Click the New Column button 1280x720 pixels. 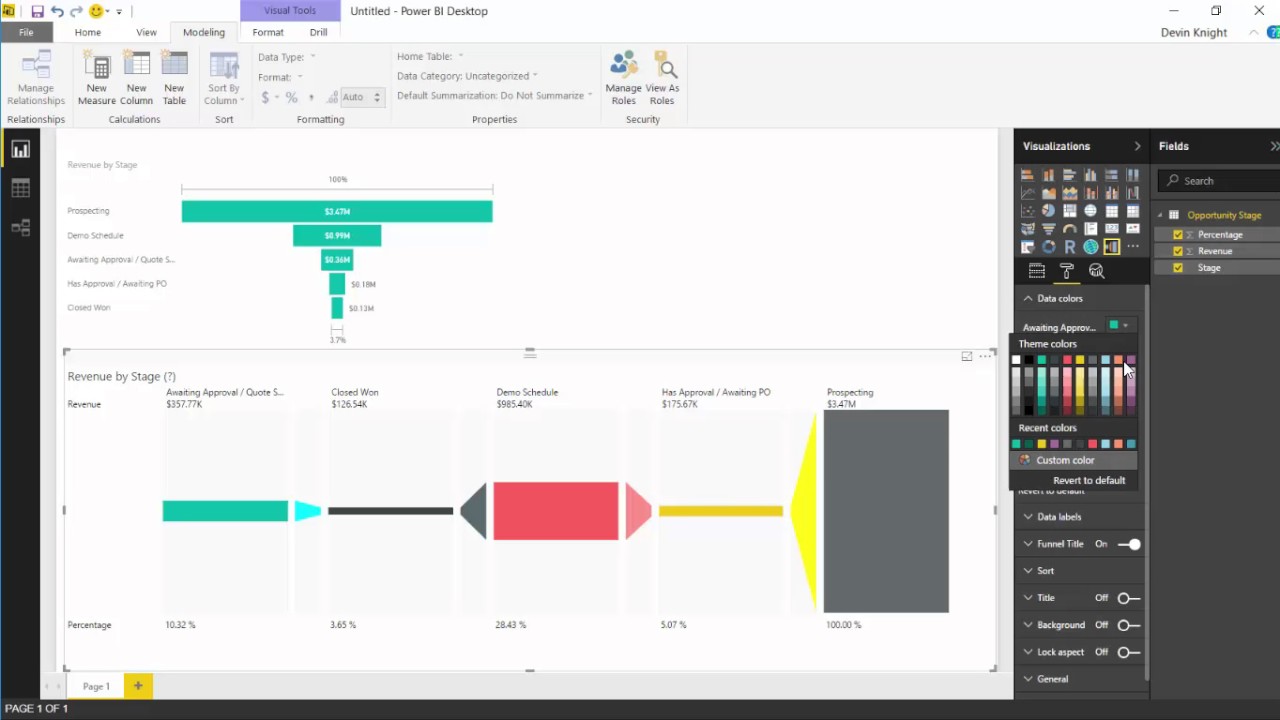(x=136, y=78)
